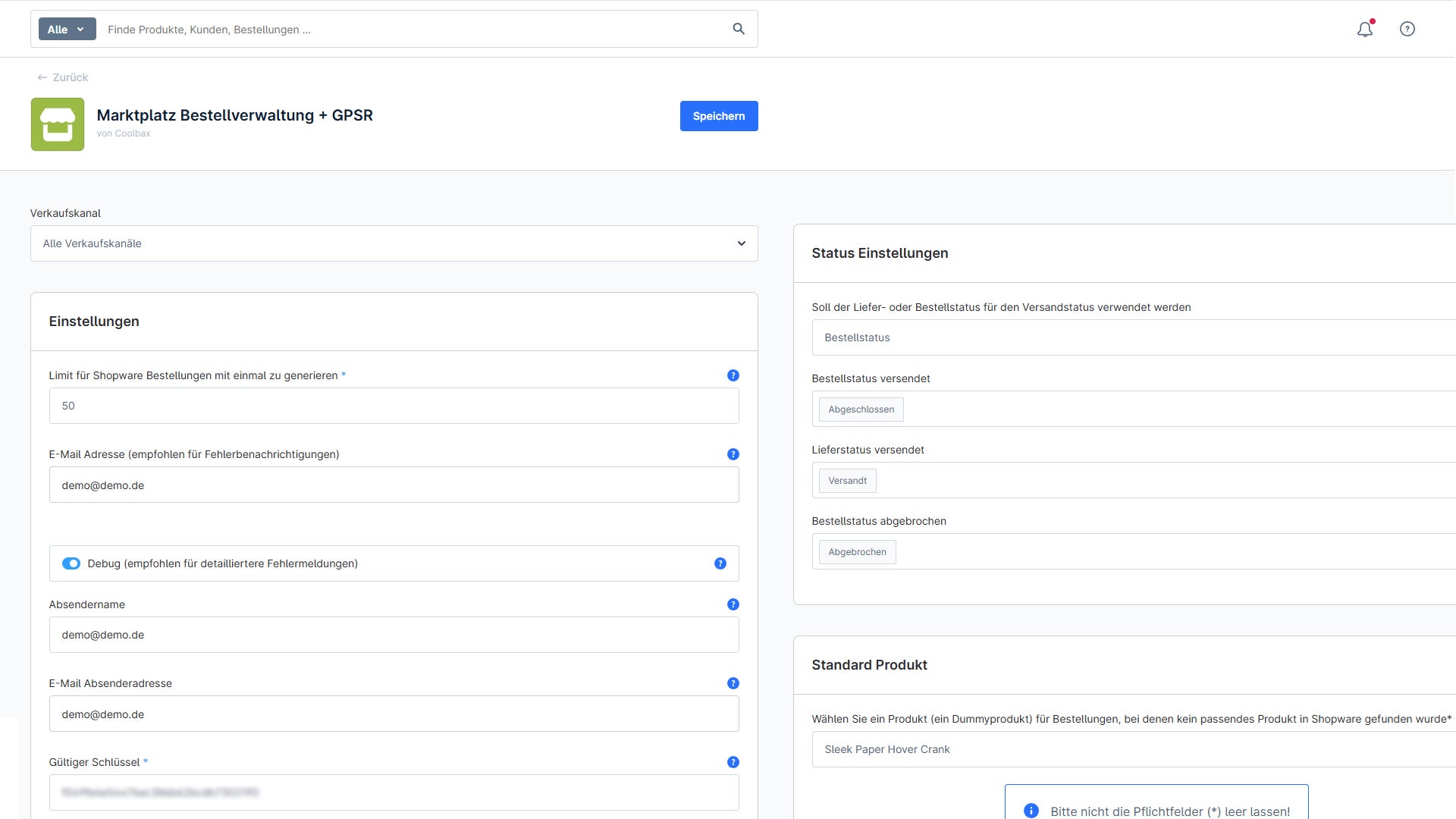
Task: Click the E-Mail Absenderadresse input
Action: point(394,714)
